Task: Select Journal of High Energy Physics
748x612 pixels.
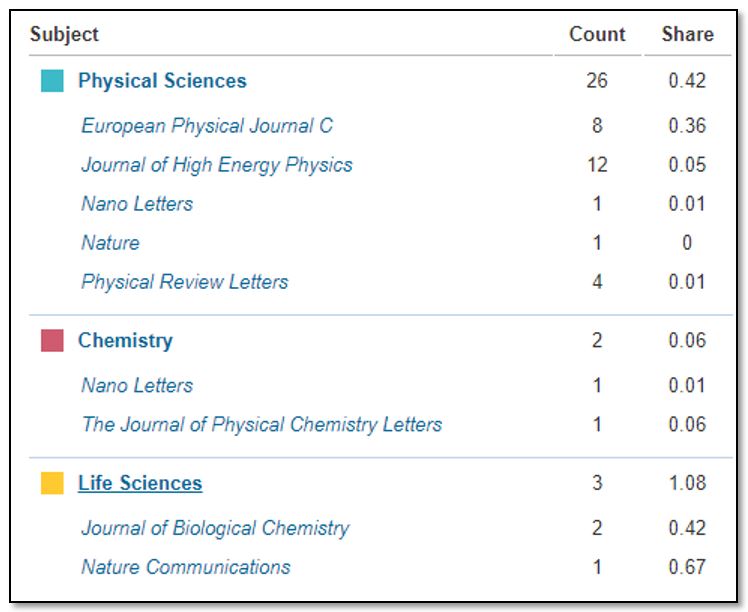Action: coord(217,165)
